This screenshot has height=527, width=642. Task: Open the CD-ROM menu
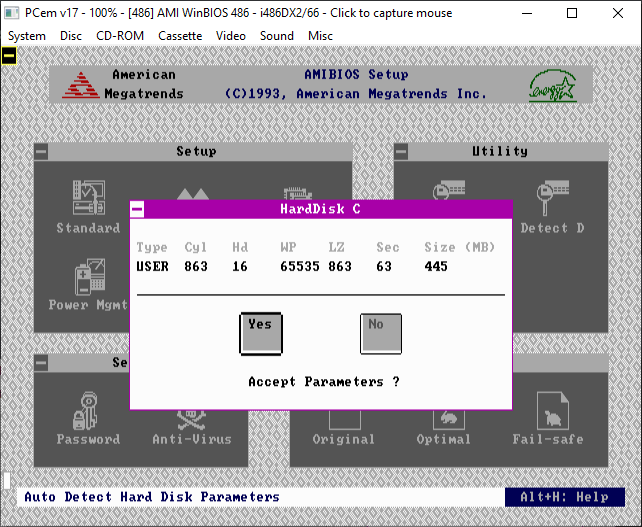point(120,36)
